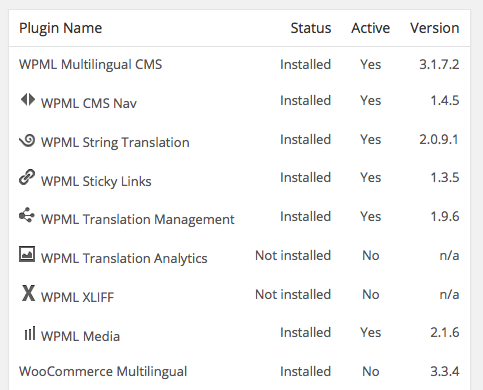The image size is (483, 390).
Task: Click the Translation Management share icon
Action: (27, 215)
